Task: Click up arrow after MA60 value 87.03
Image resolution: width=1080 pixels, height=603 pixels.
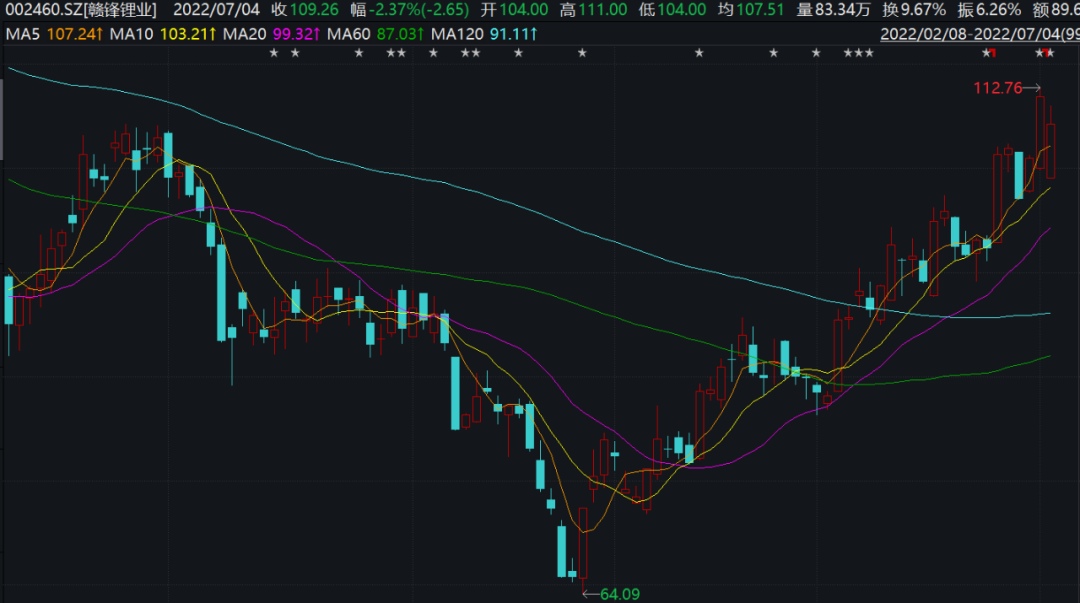Action: click(422, 34)
